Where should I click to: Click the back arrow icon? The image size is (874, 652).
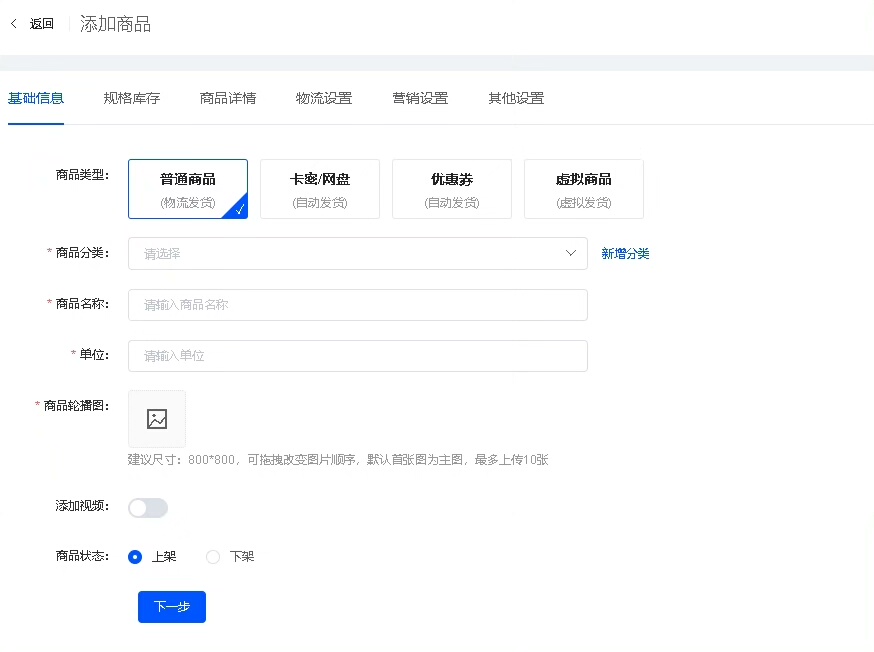(x=14, y=24)
